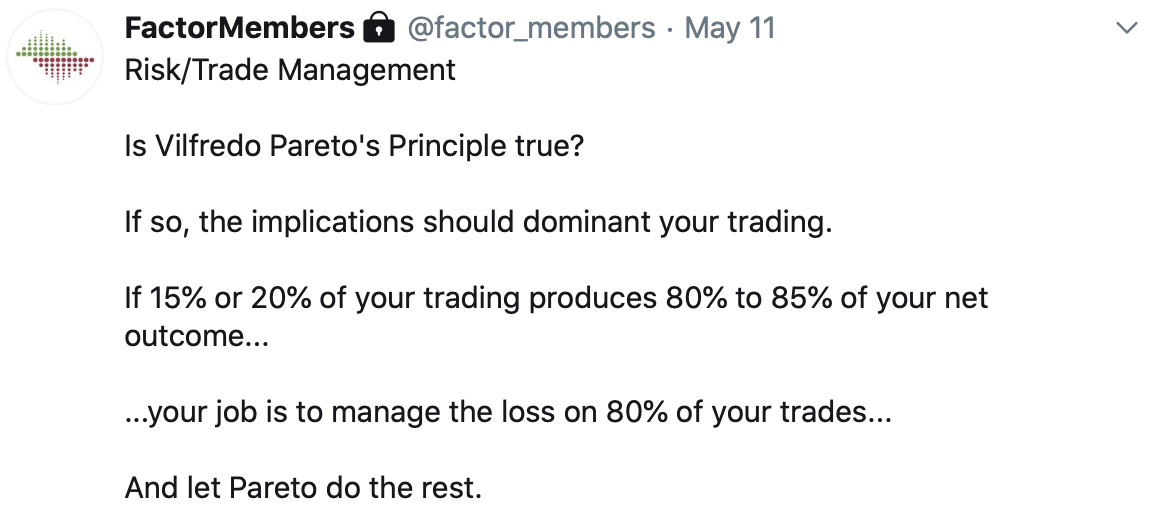1160x510 pixels.
Task: Click the closing line And let Pareto do the rest
Action: pos(303,488)
